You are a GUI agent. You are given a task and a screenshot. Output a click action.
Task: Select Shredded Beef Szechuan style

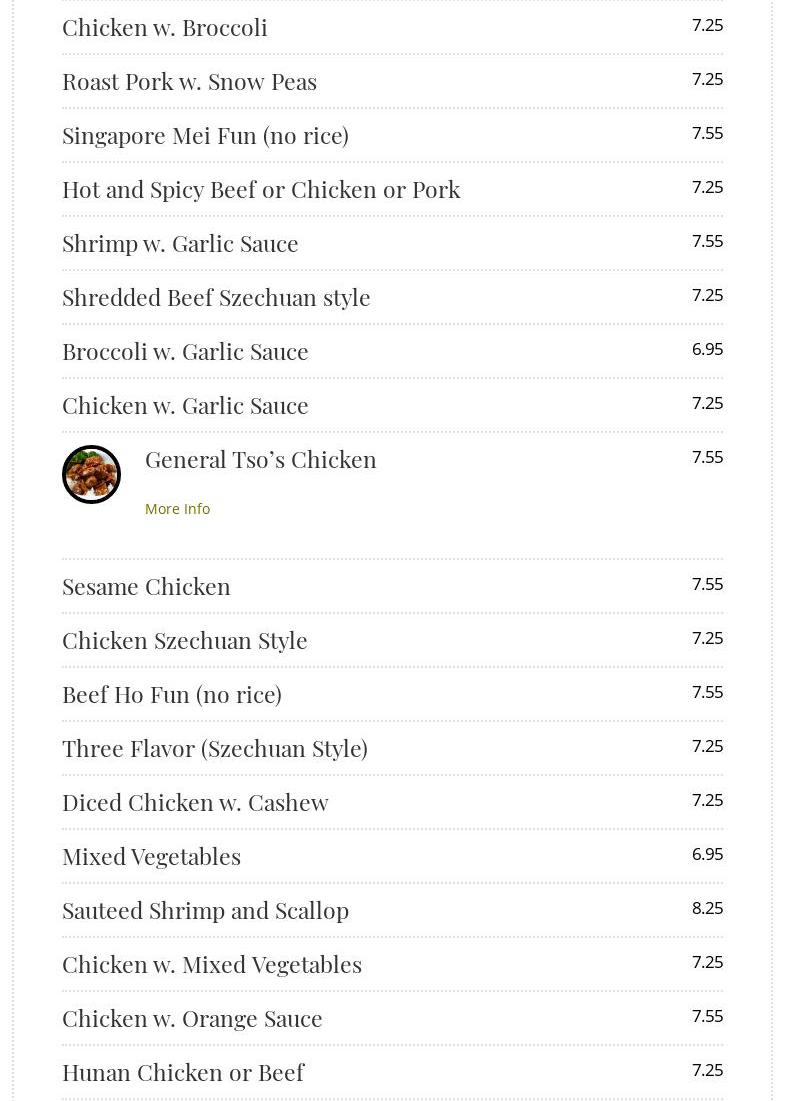click(x=216, y=297)
